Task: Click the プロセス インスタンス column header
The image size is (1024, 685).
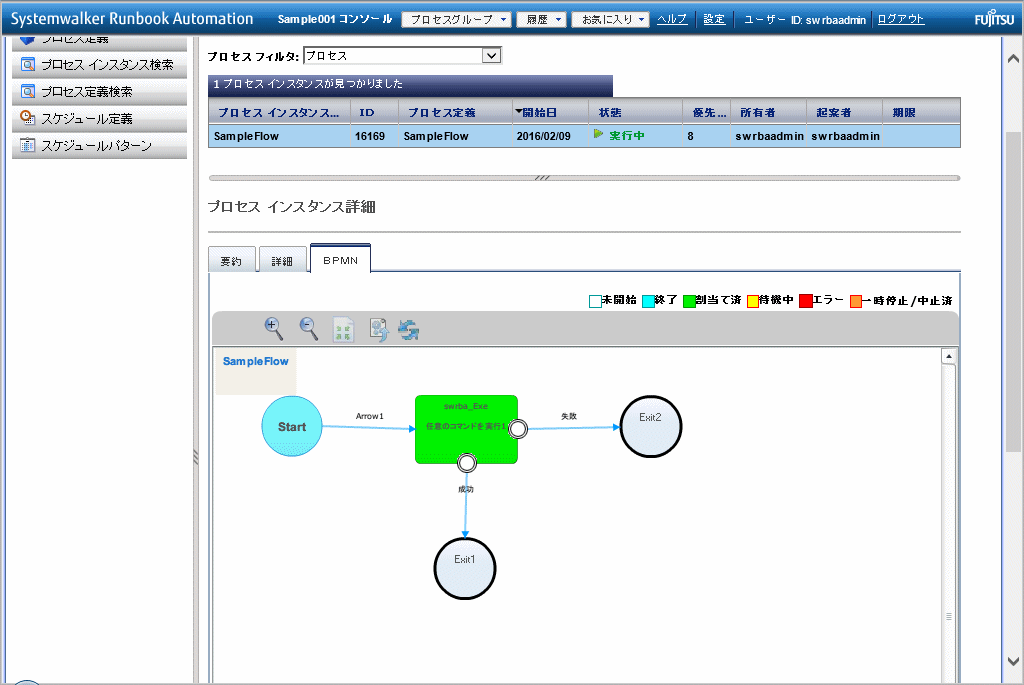Action: [280, 112]
